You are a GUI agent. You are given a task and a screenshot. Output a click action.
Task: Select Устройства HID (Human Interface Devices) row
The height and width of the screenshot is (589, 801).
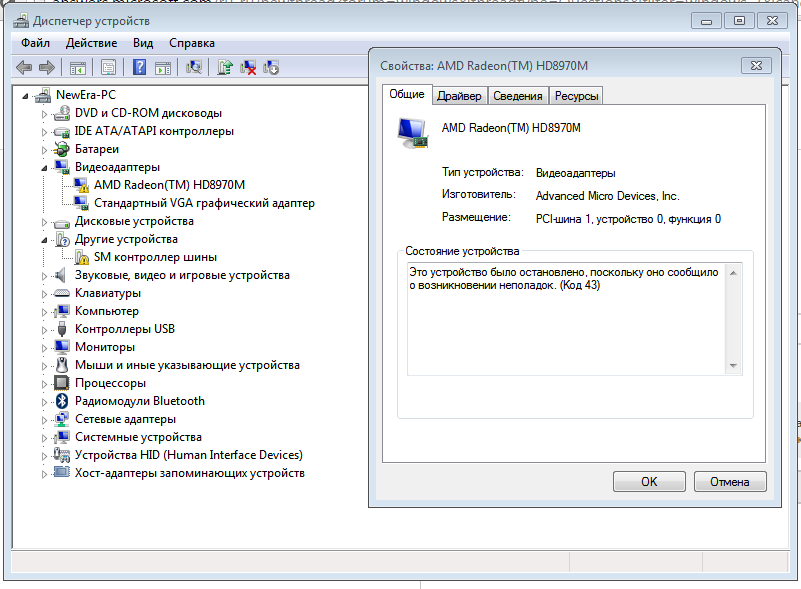pyautogui.click(x=189, y=455)
